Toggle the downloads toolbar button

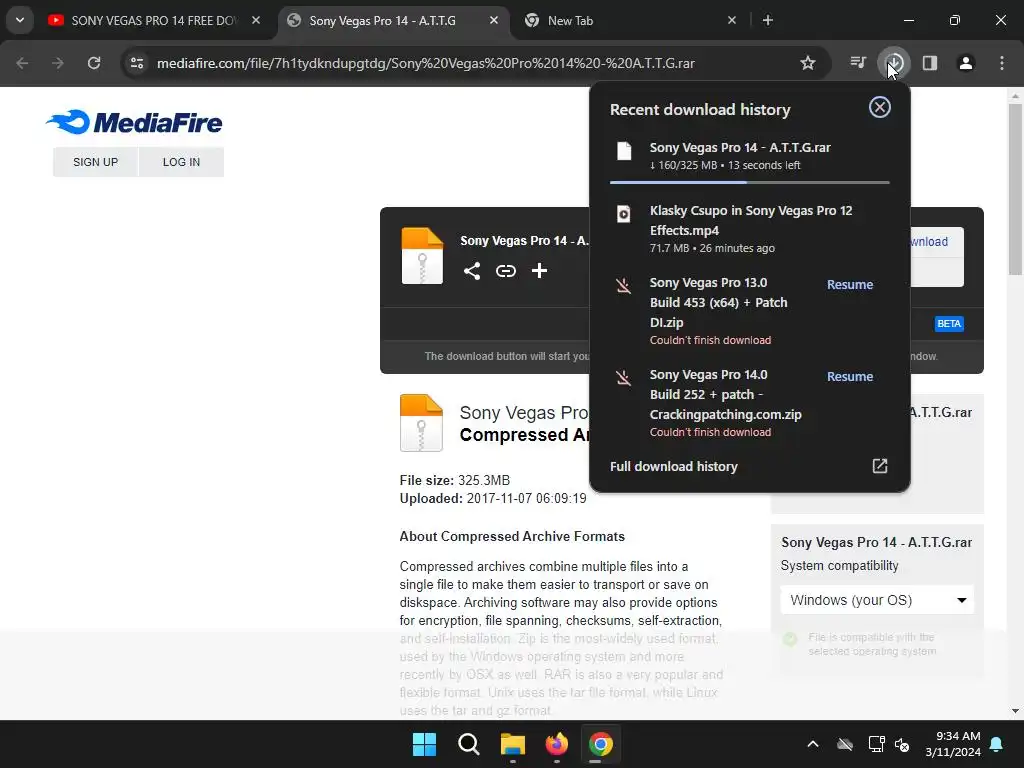894,63
